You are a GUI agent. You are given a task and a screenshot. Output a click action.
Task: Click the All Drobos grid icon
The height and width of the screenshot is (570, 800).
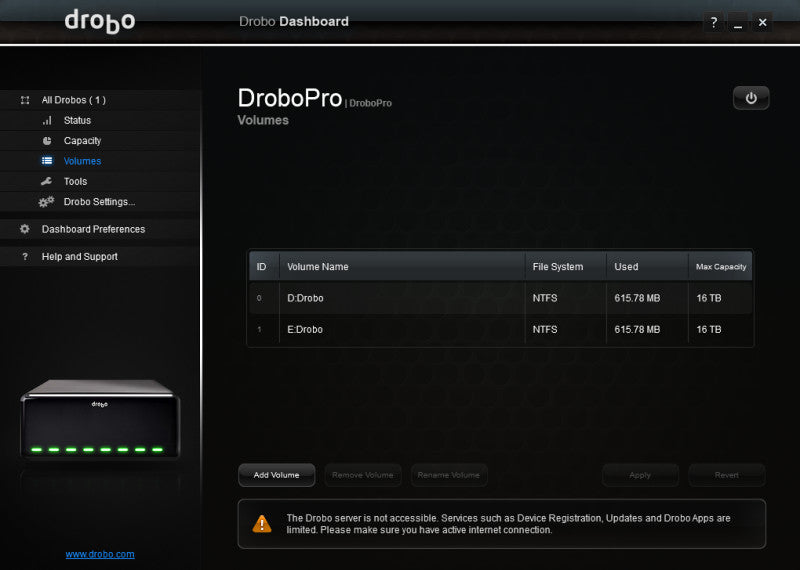pos(24,100)
